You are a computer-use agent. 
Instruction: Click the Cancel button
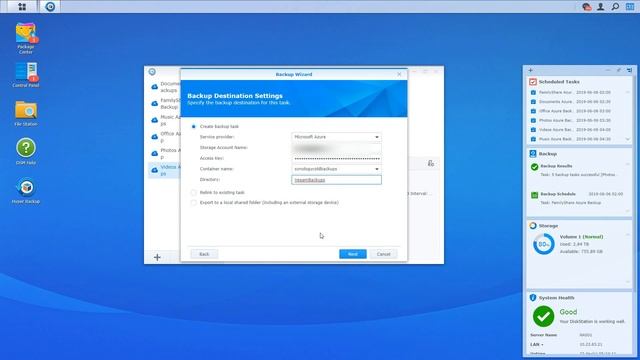tap(384, 254)
